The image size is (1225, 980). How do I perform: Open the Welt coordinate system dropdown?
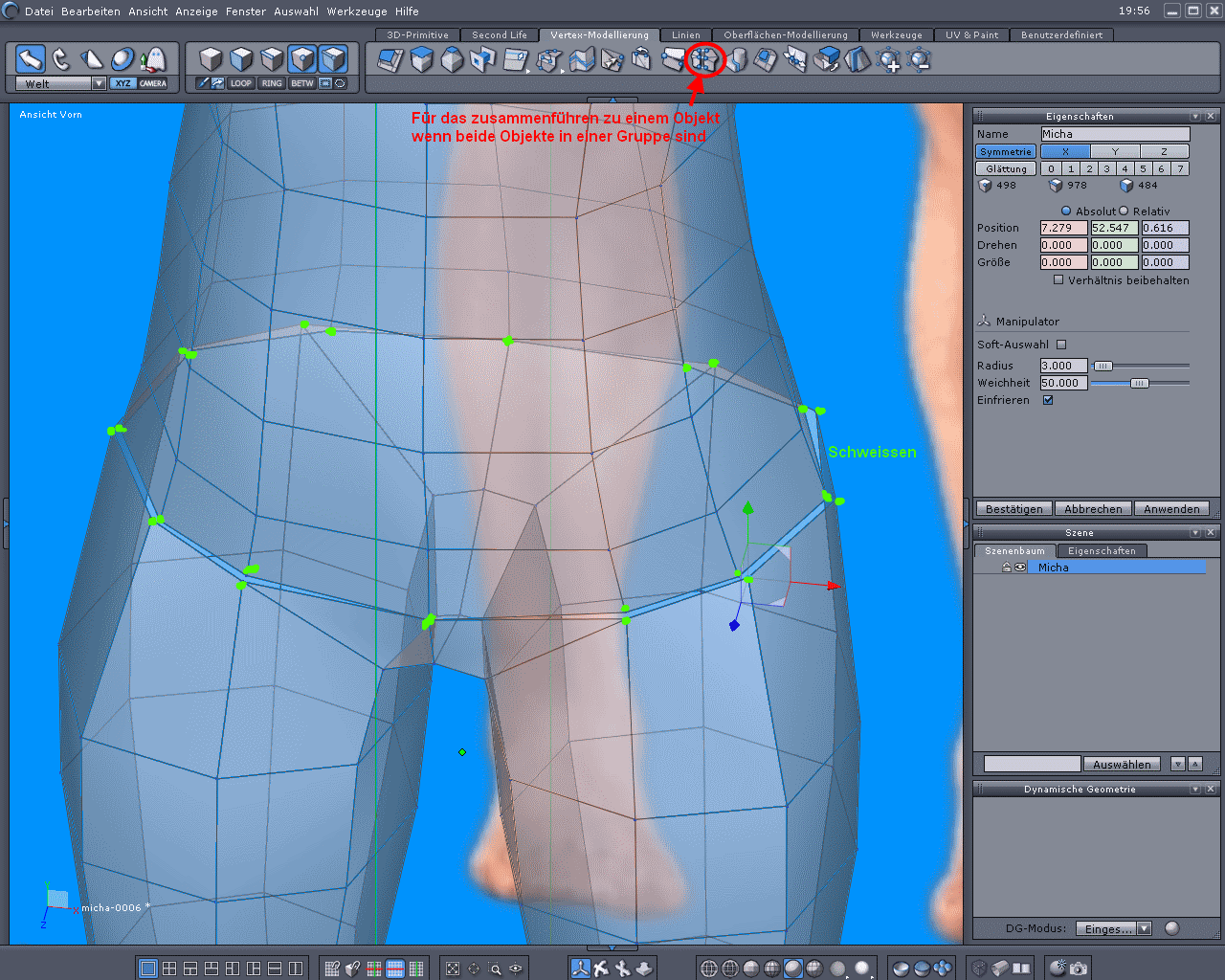click(x=99, y=83)
